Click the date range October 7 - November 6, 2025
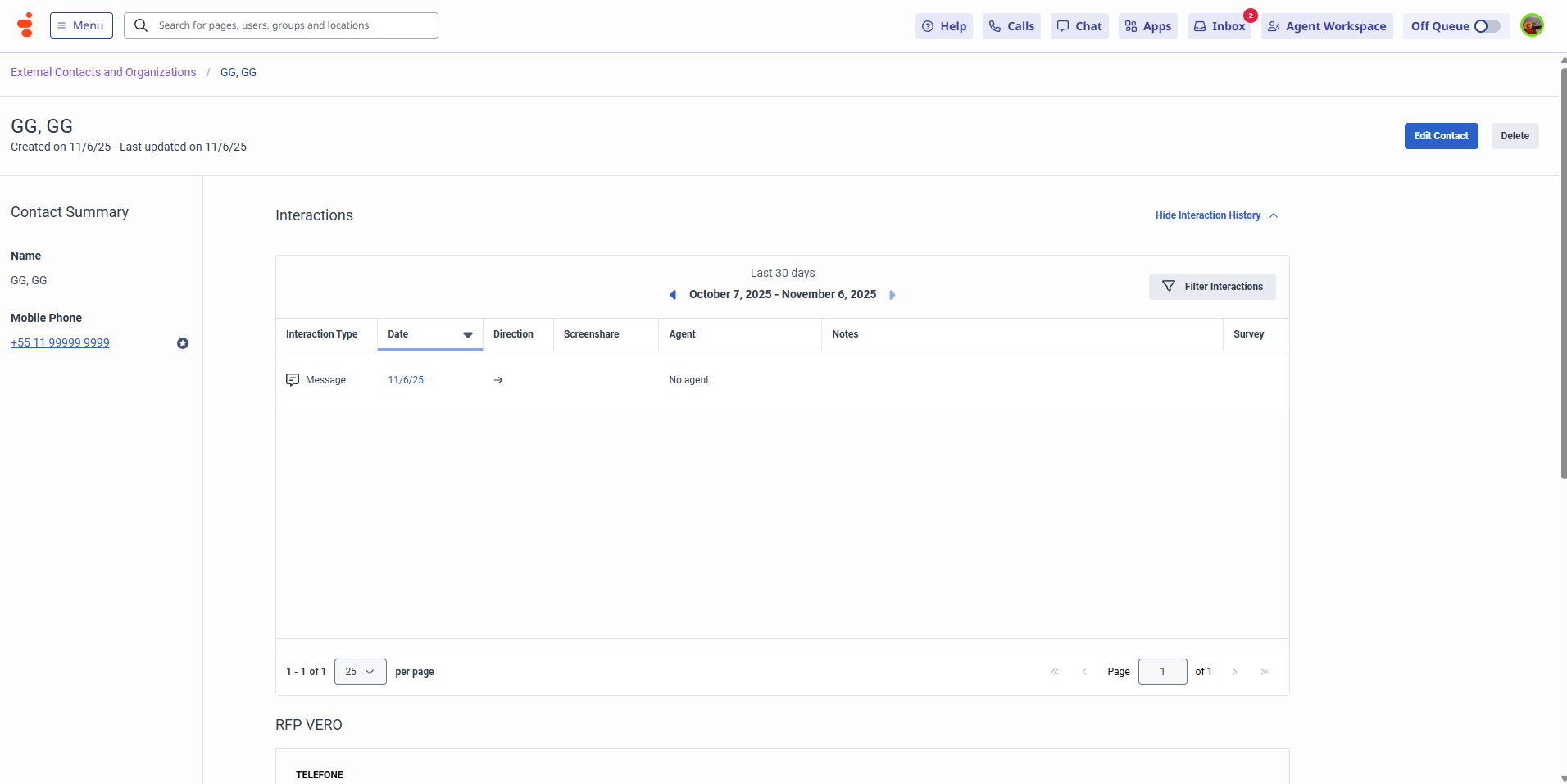 (x=783, y=295)
